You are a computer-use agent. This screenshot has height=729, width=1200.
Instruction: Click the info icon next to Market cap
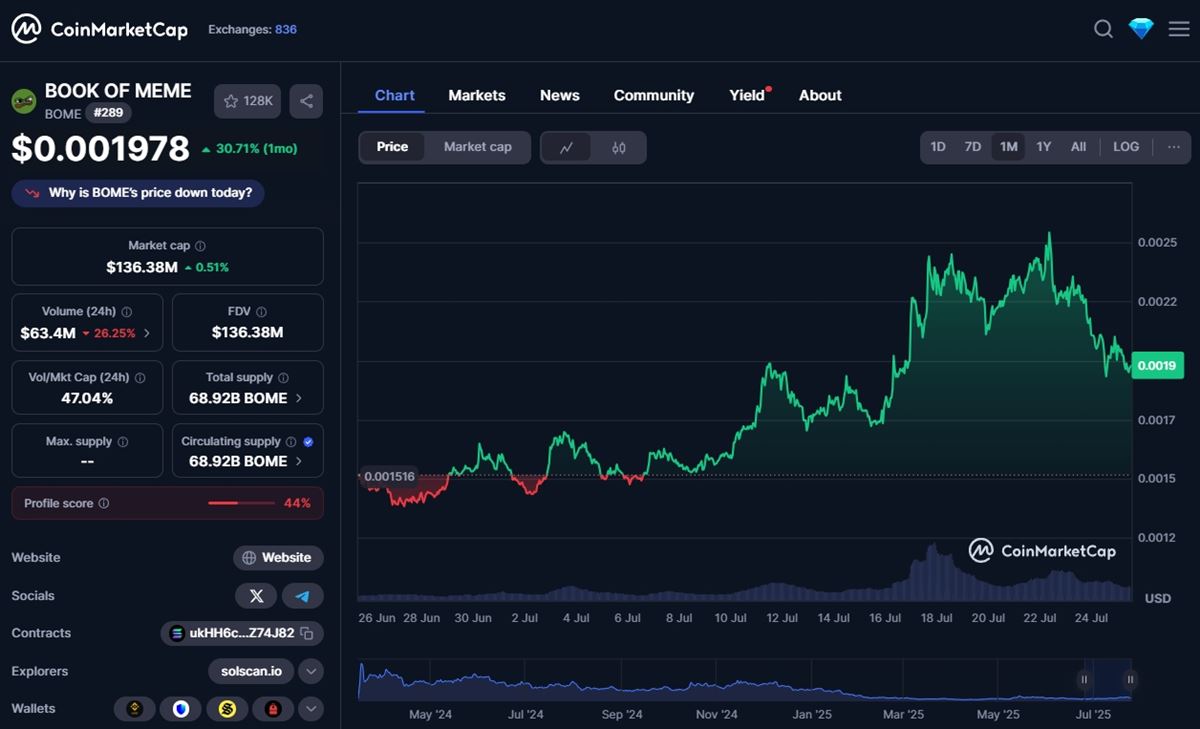click(x=201, y=246)
